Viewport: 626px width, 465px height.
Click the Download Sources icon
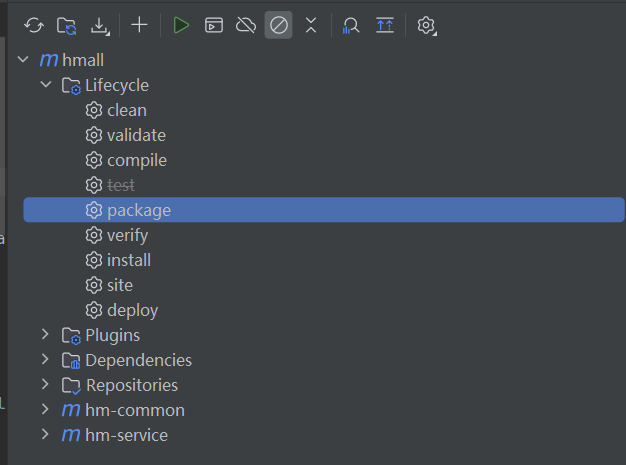point(99,26)
